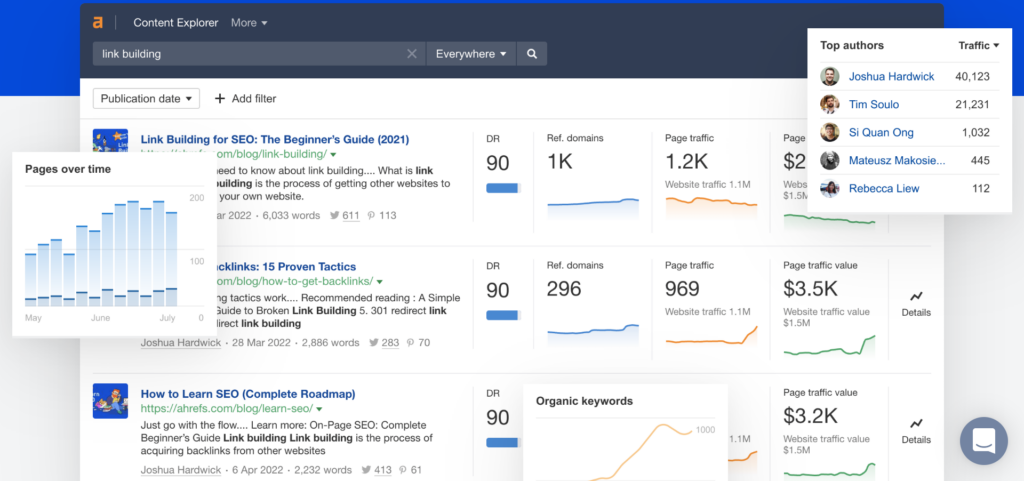Expand the Everywhere search scope dropdown
Screen dimensions: 1024x481
471,54
